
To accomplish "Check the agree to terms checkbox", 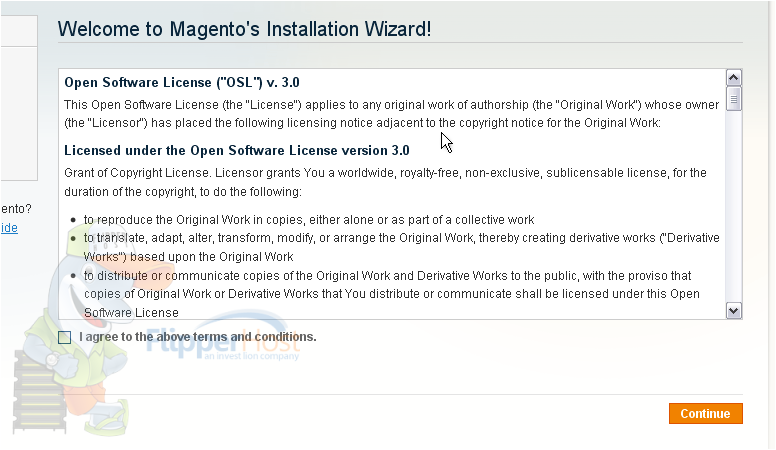I will point(64,338).
